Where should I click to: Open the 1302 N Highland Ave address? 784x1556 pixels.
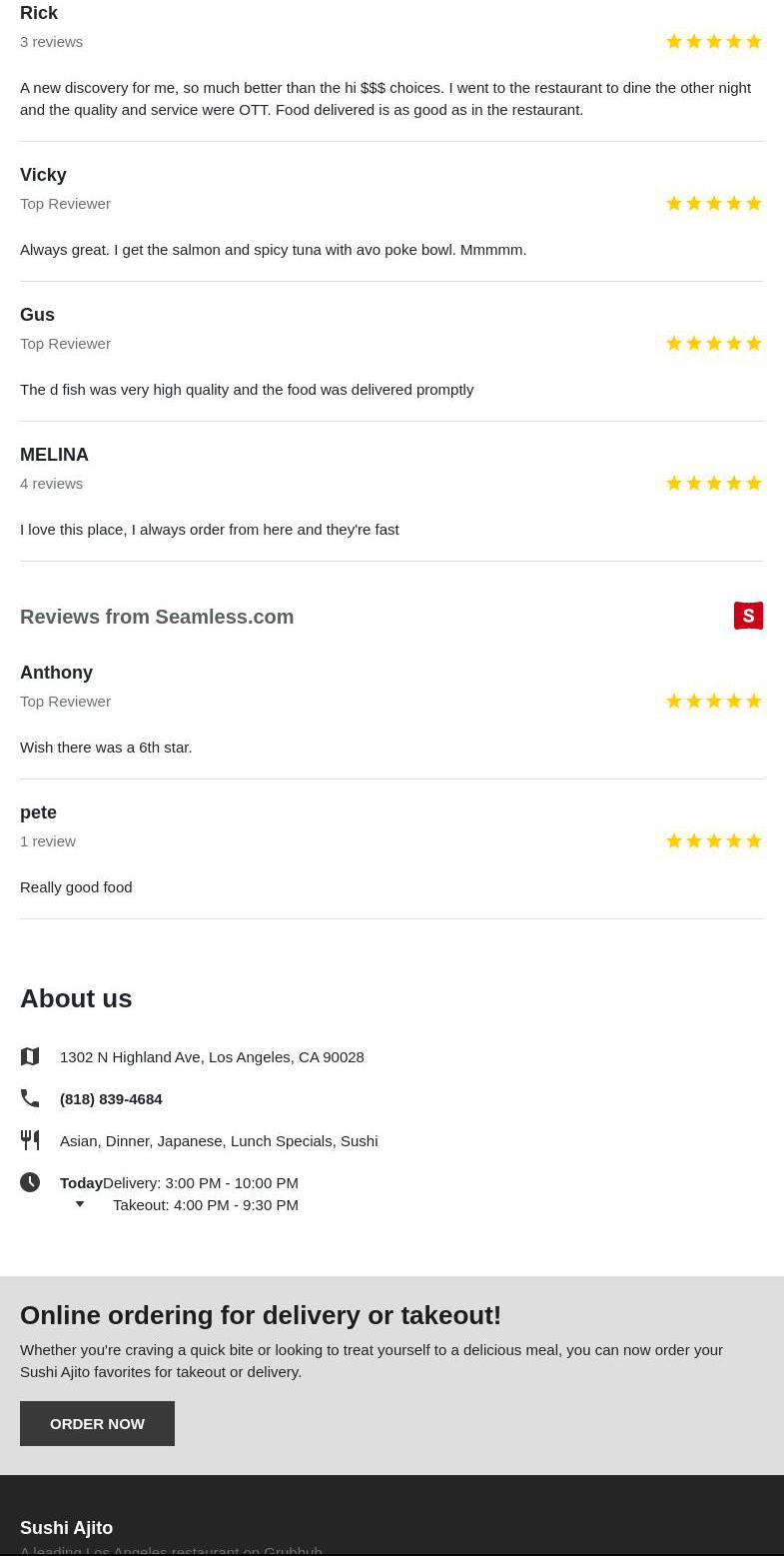point(212,1056)
